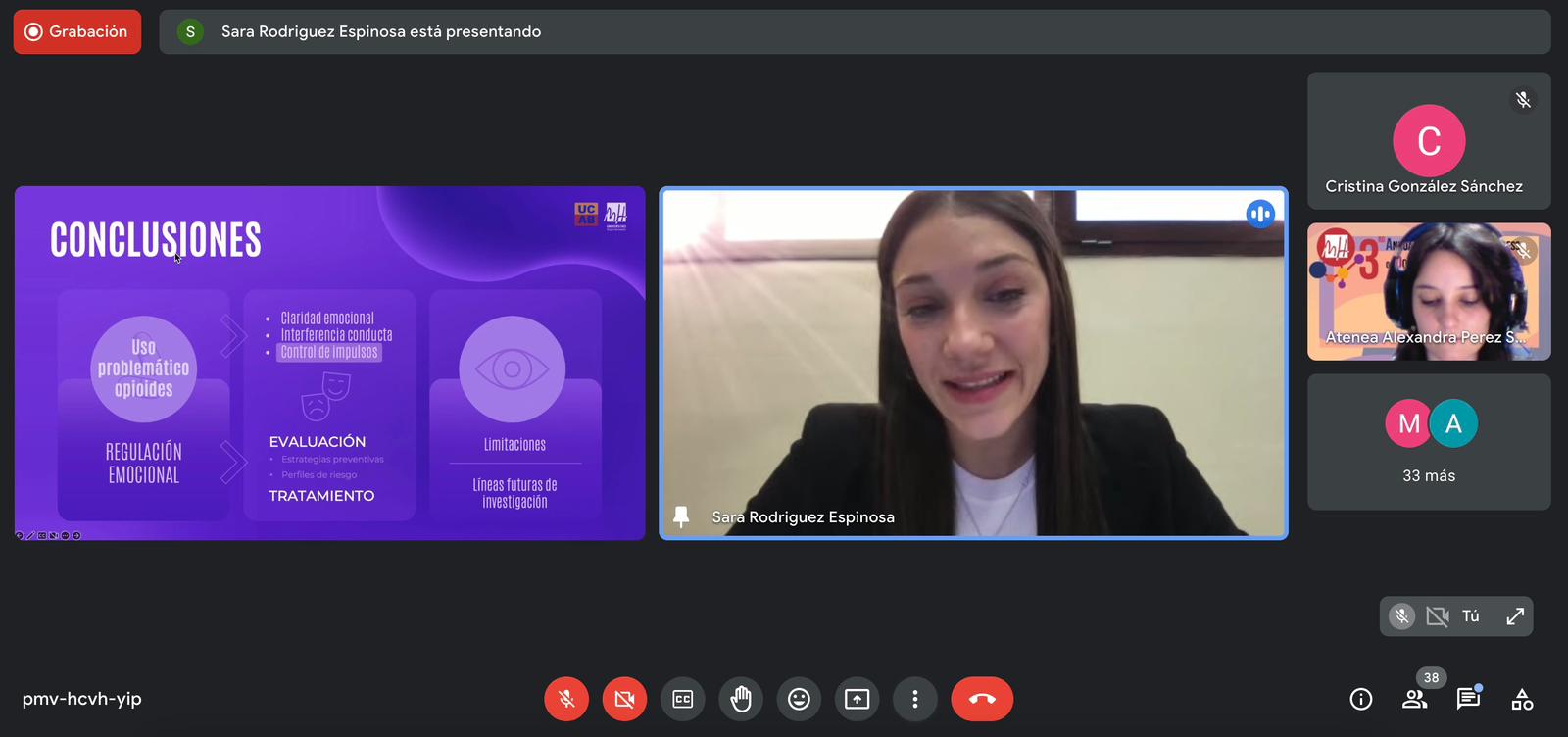Click the teal A avatar in the overflow tile
Image resolution: width=1568 pixels, height=737 pixels.
coord(1453,423)
